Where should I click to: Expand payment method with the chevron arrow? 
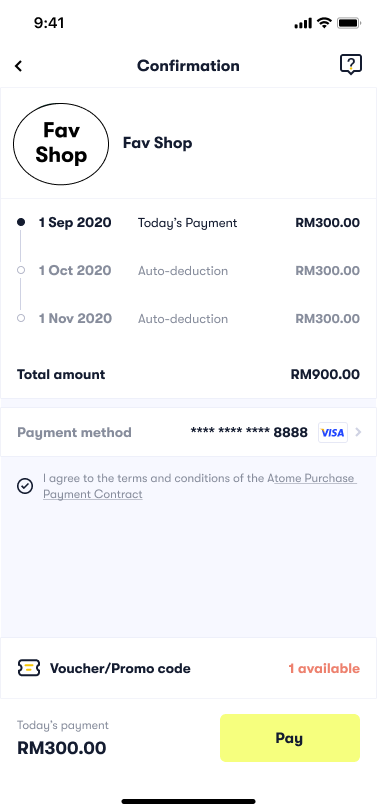pyautogui.click(x=358, y=432)
